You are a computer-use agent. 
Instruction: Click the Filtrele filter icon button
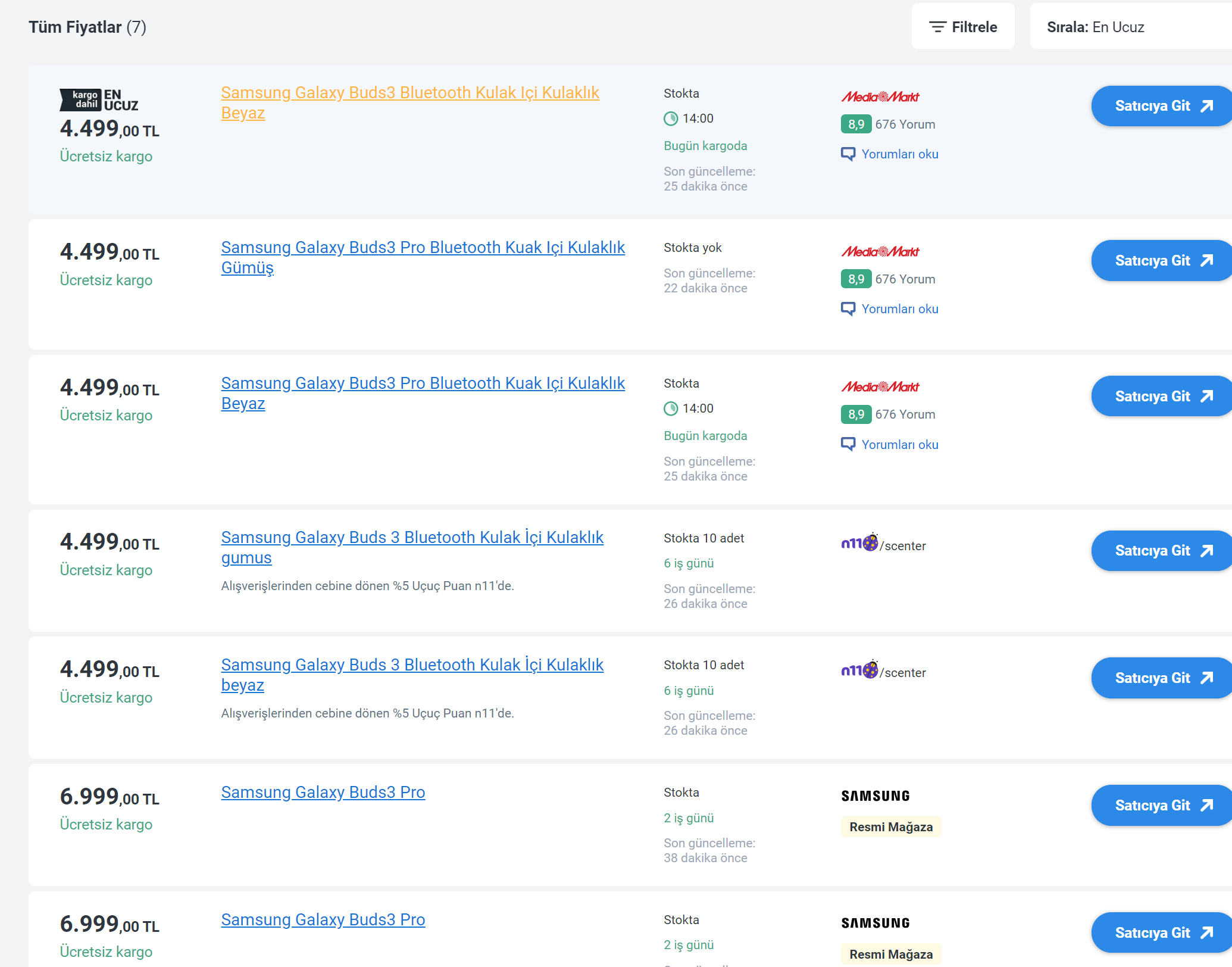click(937, 27)
